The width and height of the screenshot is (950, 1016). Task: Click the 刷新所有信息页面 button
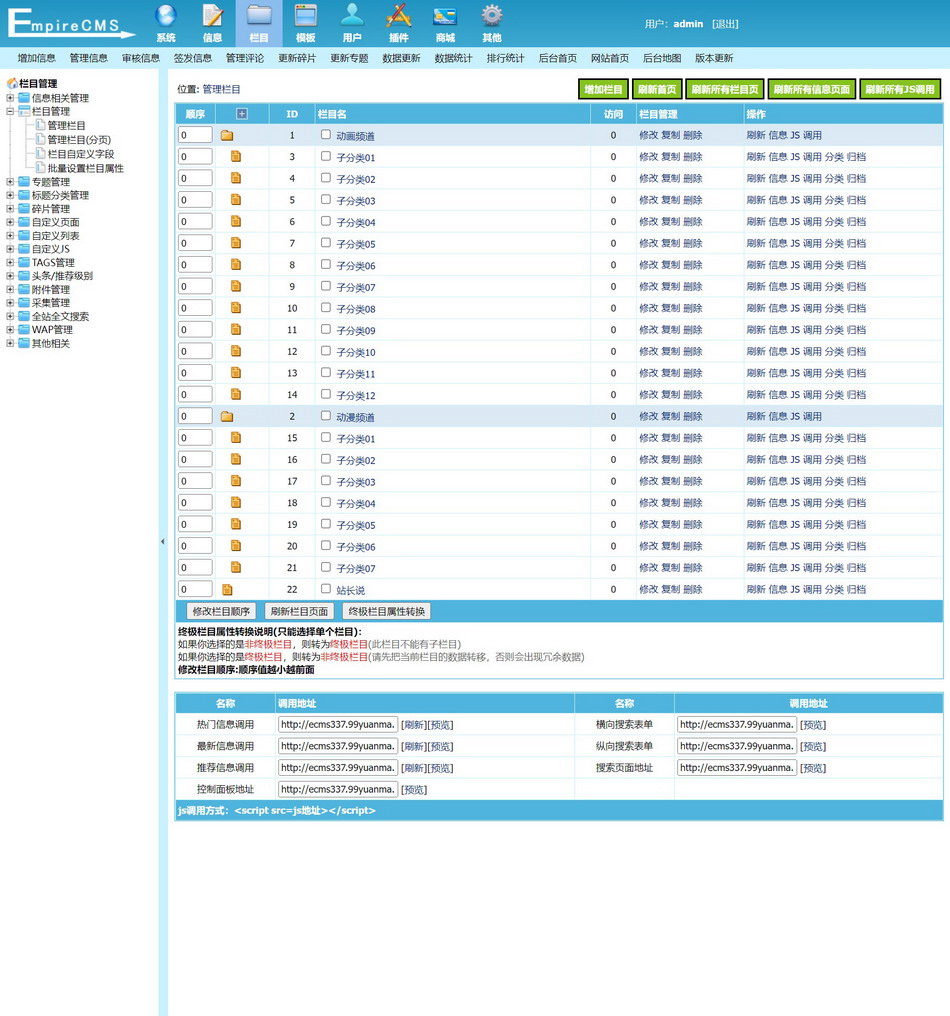pyautogui.click(x=812, y=89)
